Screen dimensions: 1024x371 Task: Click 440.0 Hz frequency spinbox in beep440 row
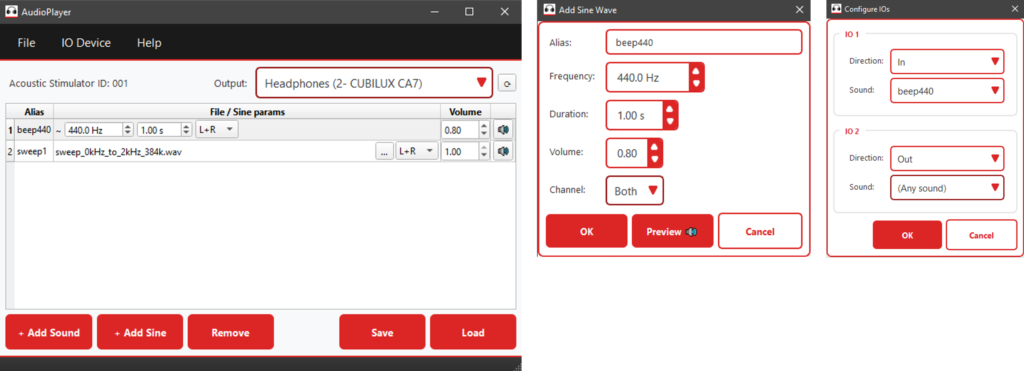(99, 130)
